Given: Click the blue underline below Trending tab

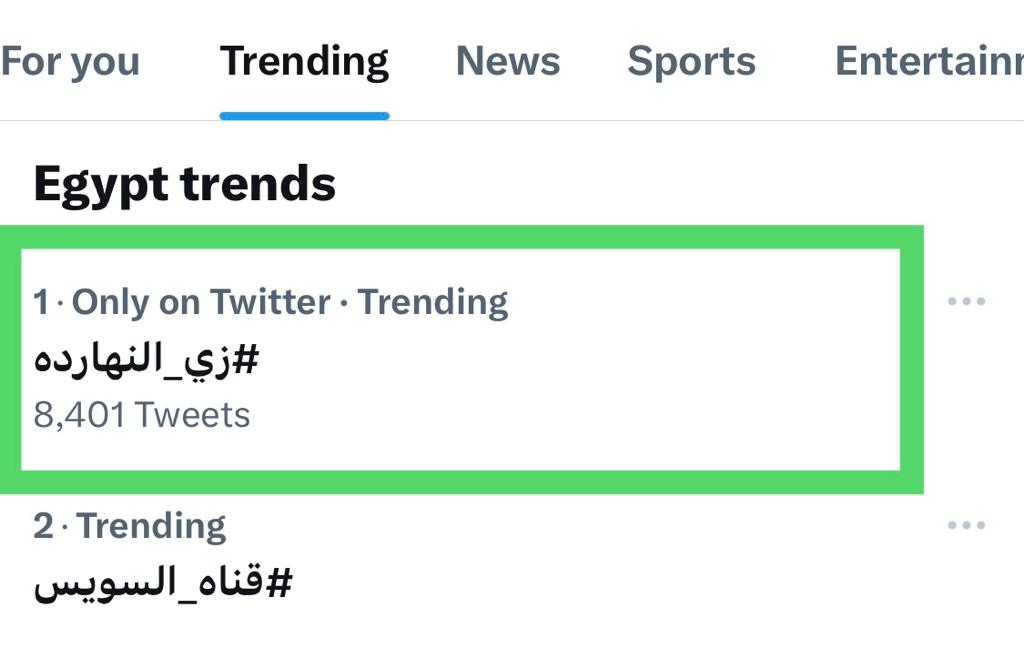Looking at the screenshot, I should point(304,116).
